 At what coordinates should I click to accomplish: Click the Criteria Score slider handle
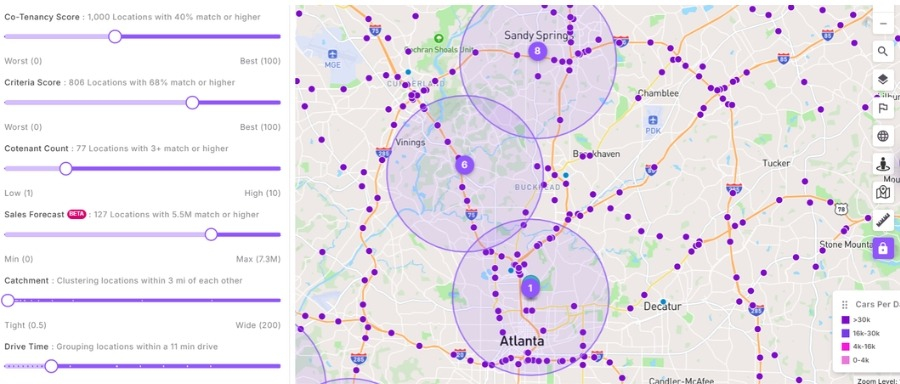(x=192, y=103)
